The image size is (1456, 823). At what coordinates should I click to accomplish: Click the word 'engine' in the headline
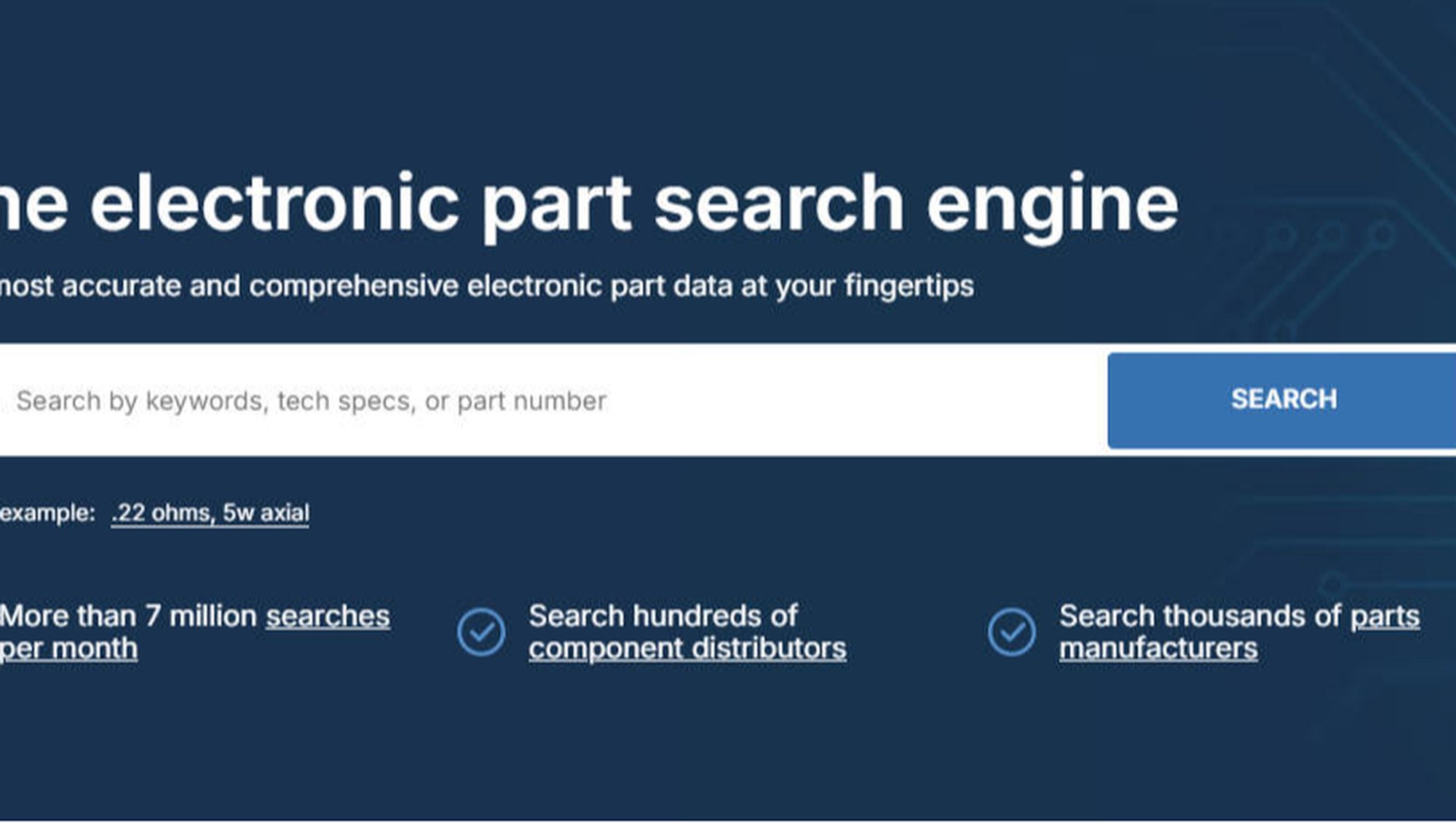[x=1052, y=204]
